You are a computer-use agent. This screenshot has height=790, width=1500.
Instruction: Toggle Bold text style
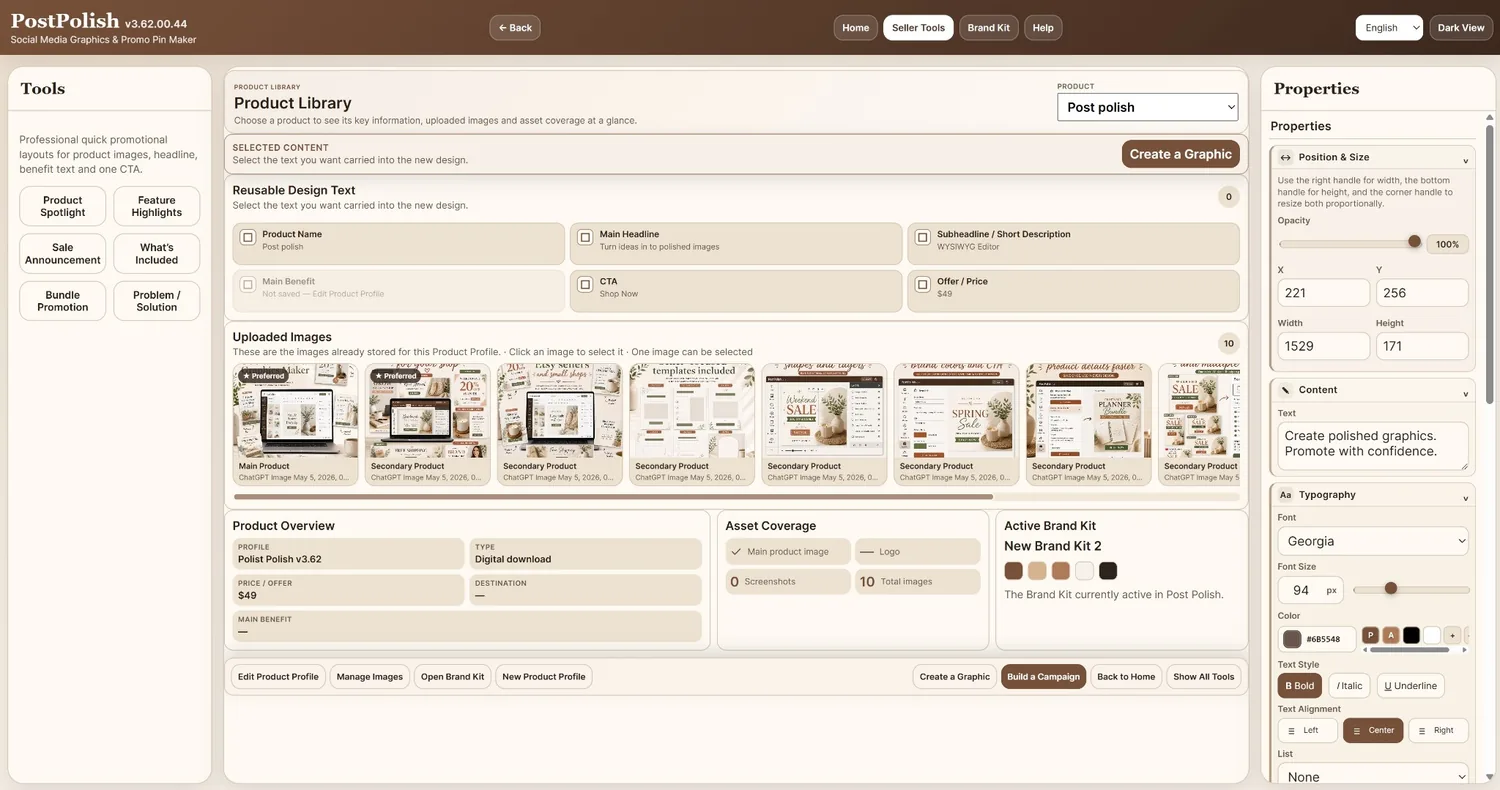pos(1300,686)
